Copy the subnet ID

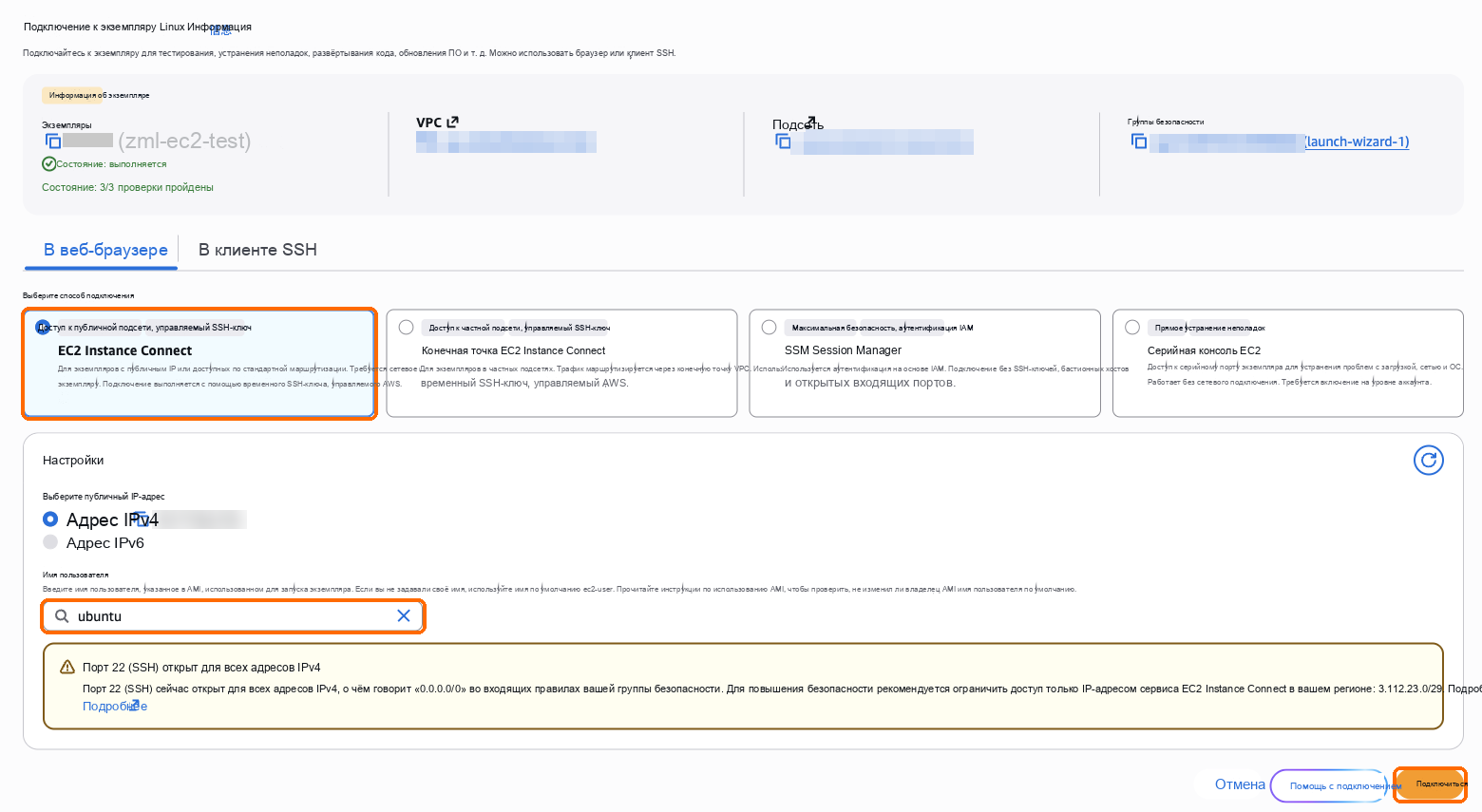[783, 142]
